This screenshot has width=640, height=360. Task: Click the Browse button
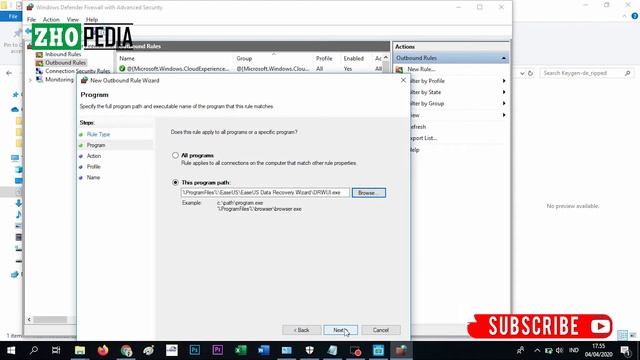tap(369, 193)
